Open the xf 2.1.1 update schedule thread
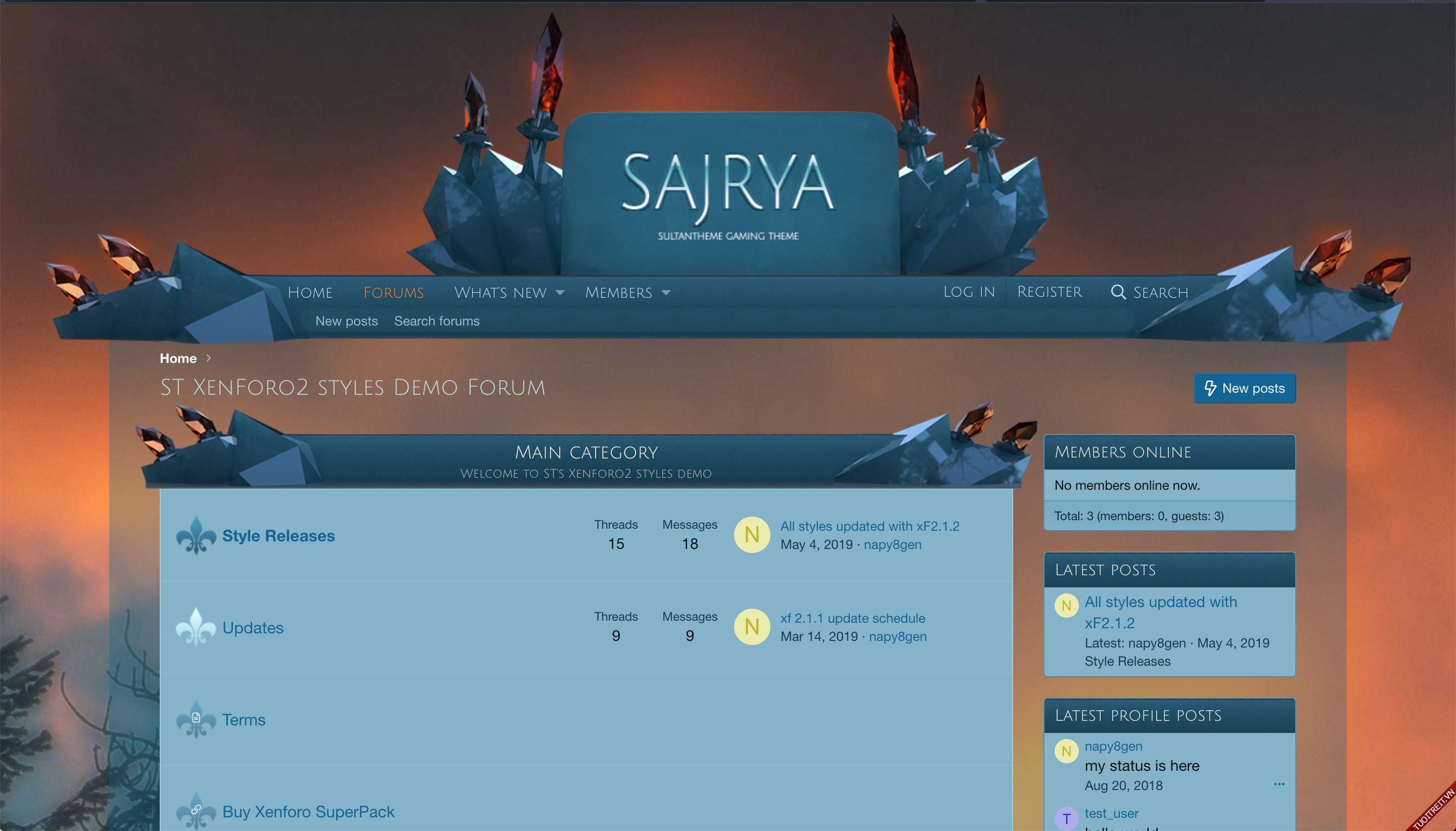Image resolution: width=1456 pixels, height=831 pixels. pyautogui.click(x=852, y=618)
